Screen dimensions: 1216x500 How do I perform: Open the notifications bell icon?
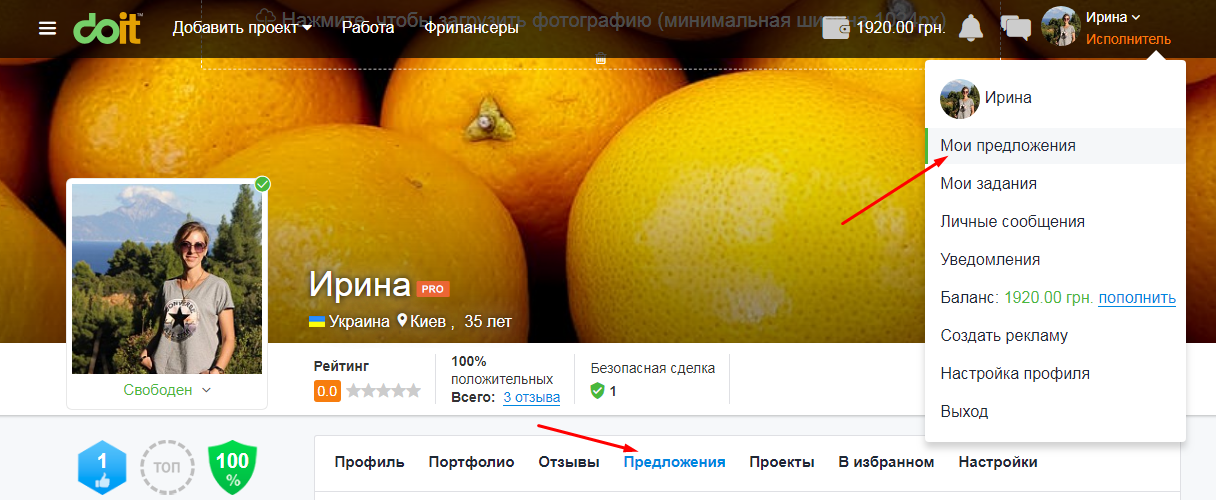[x=970, y=28]
